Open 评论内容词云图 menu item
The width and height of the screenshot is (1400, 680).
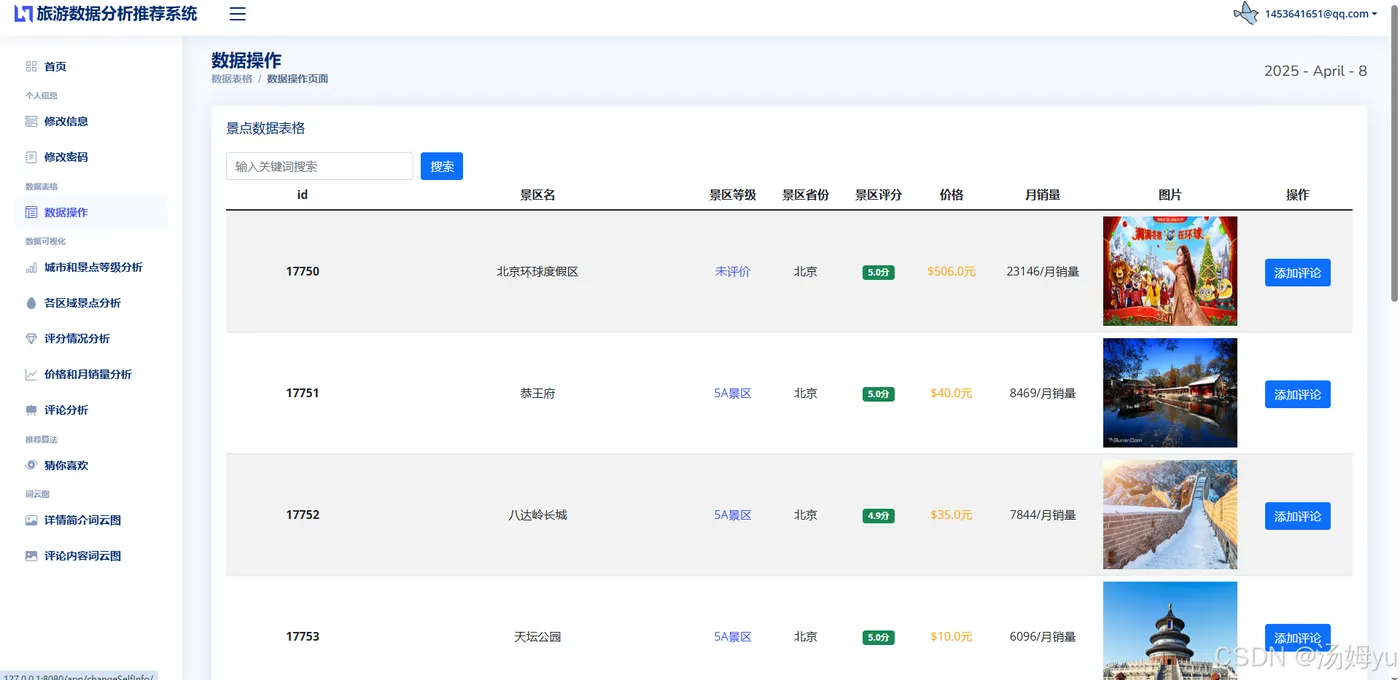[82, 556]
